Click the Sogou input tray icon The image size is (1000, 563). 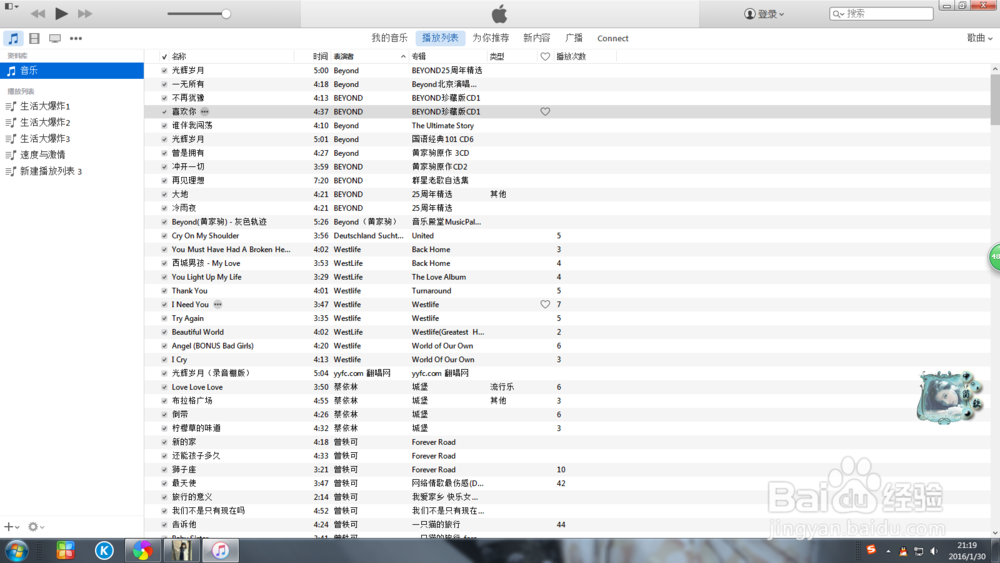point(871,550)
